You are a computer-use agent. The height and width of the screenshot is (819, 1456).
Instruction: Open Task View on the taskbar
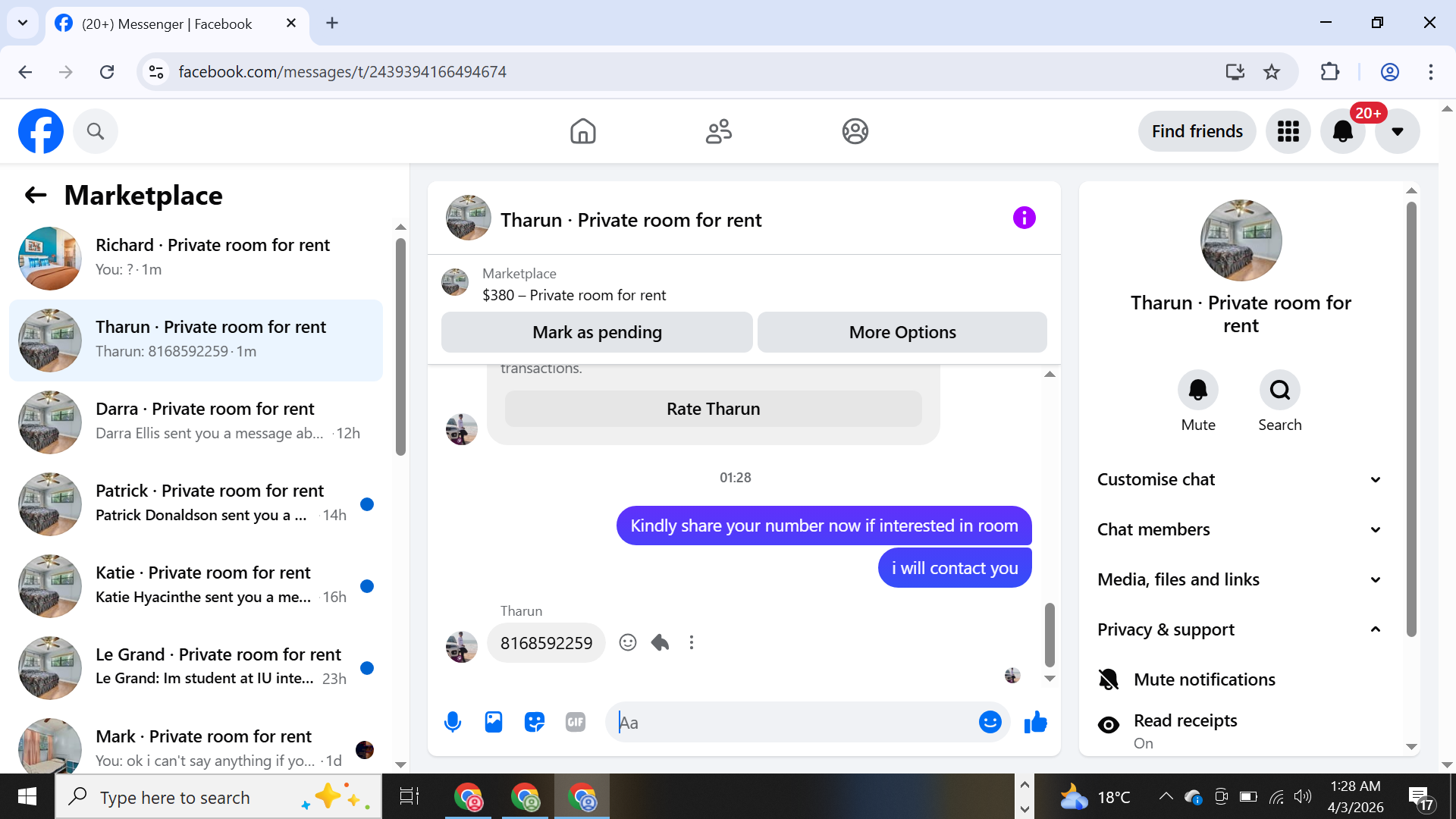coord(409,796)
